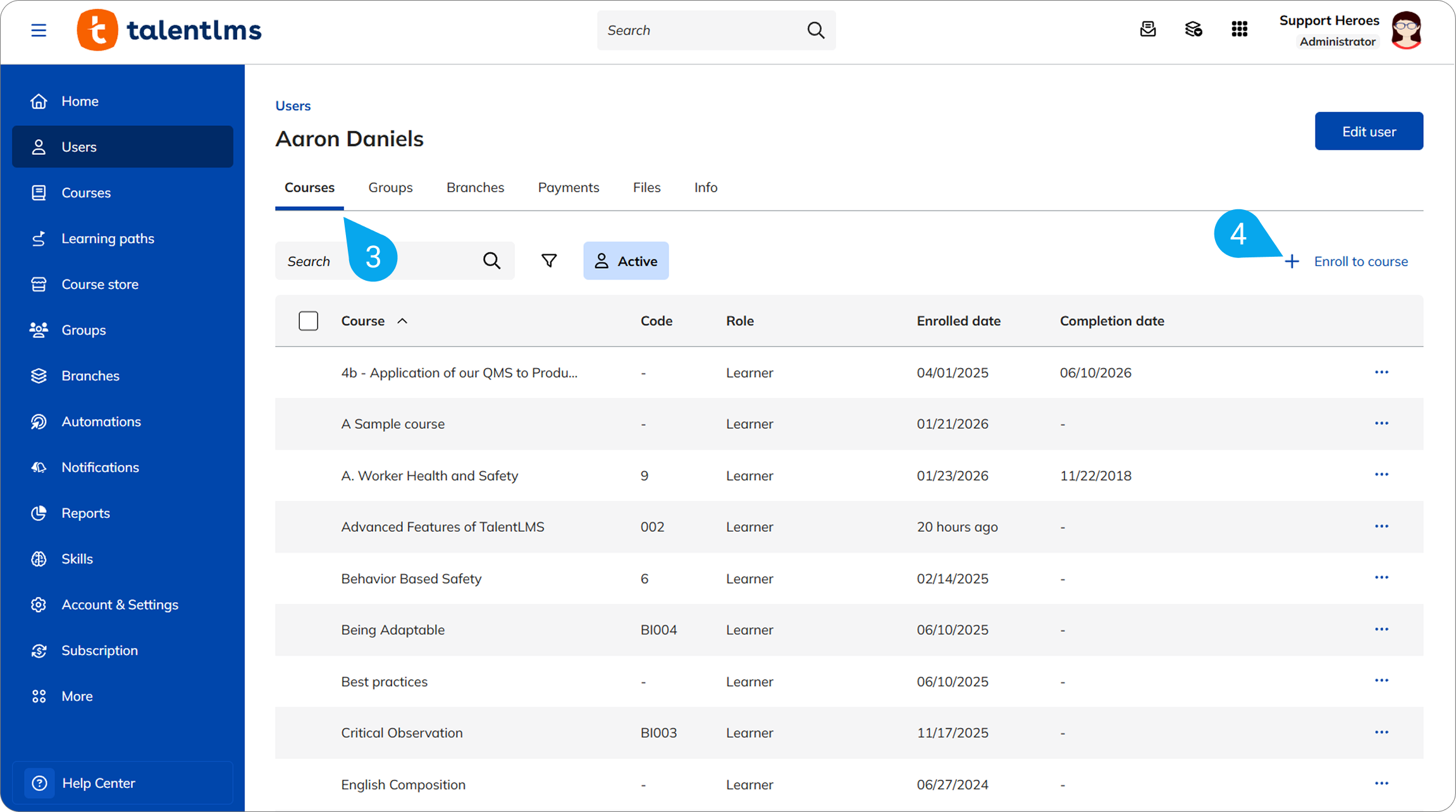Open options for Critical Observation row
Viewport: 1456px width, 812px height.
(x=1381, y=732)
